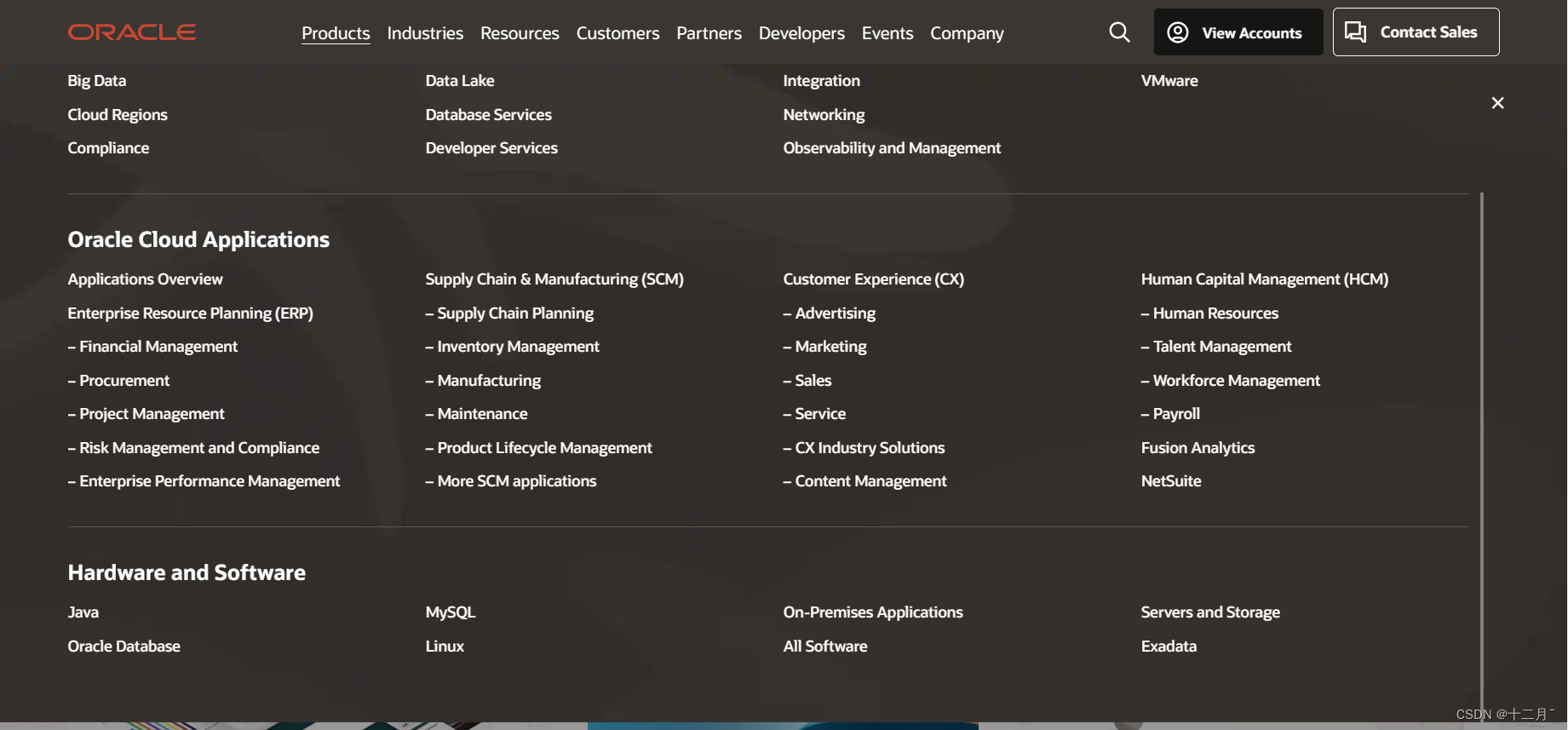The height and width of the screenshot is (730, 1568).
Task: Open the Procurement link
Action: tap(118, 381)
